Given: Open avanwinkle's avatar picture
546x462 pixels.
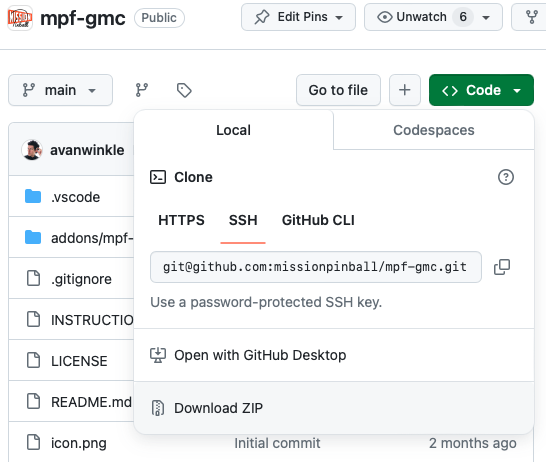Looking at the screenshot, I should click(32, 150).
